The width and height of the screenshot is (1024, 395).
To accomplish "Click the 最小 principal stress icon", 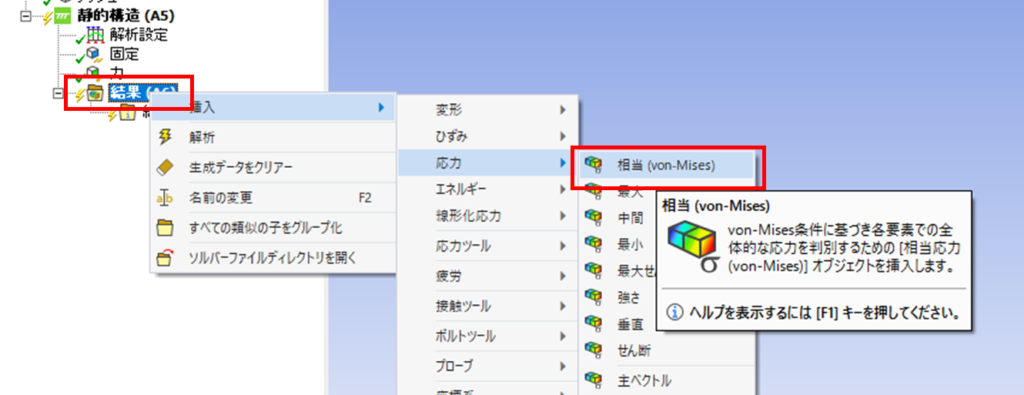I will (593, 244).
